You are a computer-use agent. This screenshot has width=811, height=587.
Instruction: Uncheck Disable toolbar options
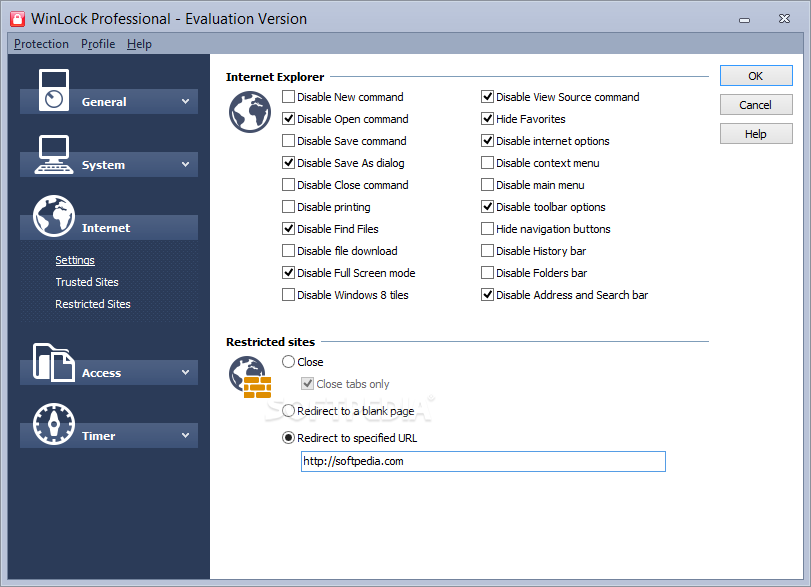tap(487, 207)
